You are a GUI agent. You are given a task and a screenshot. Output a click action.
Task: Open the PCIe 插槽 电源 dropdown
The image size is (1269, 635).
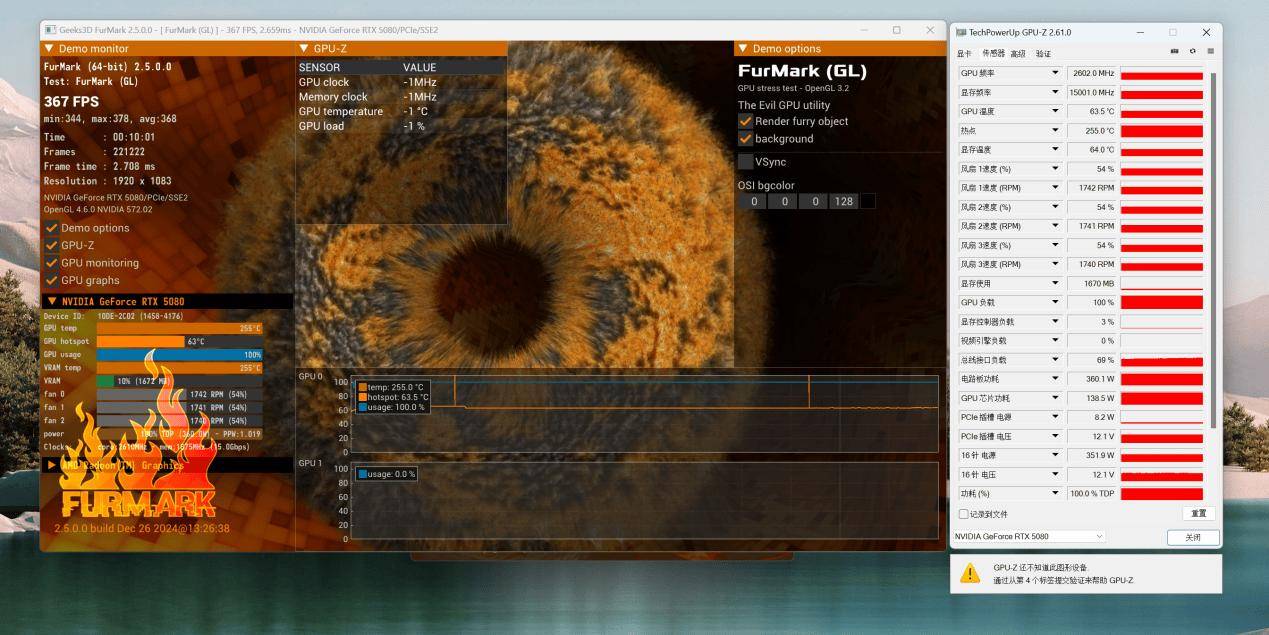(1055, 417)
